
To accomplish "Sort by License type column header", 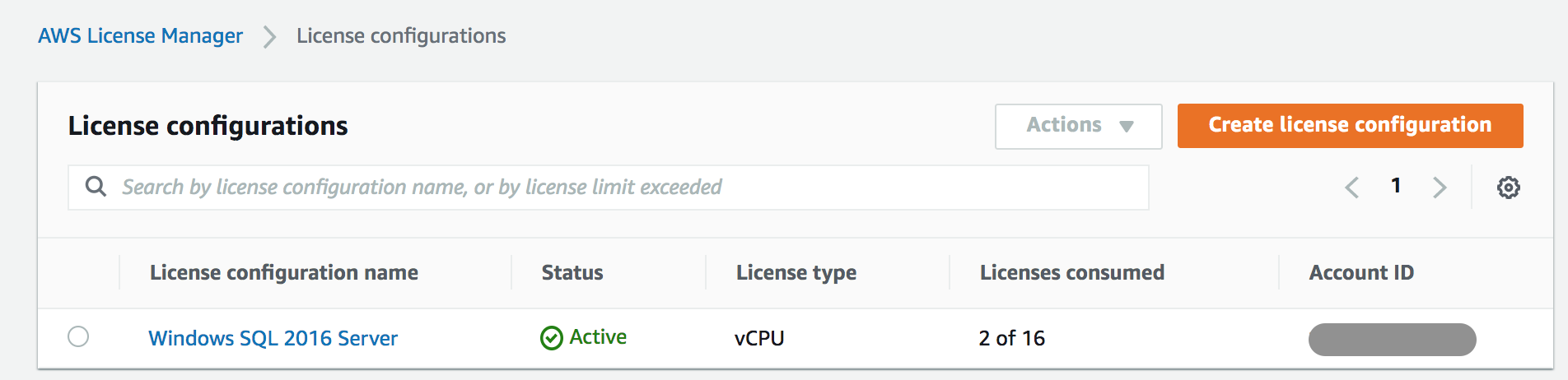I will pos(796,272).
